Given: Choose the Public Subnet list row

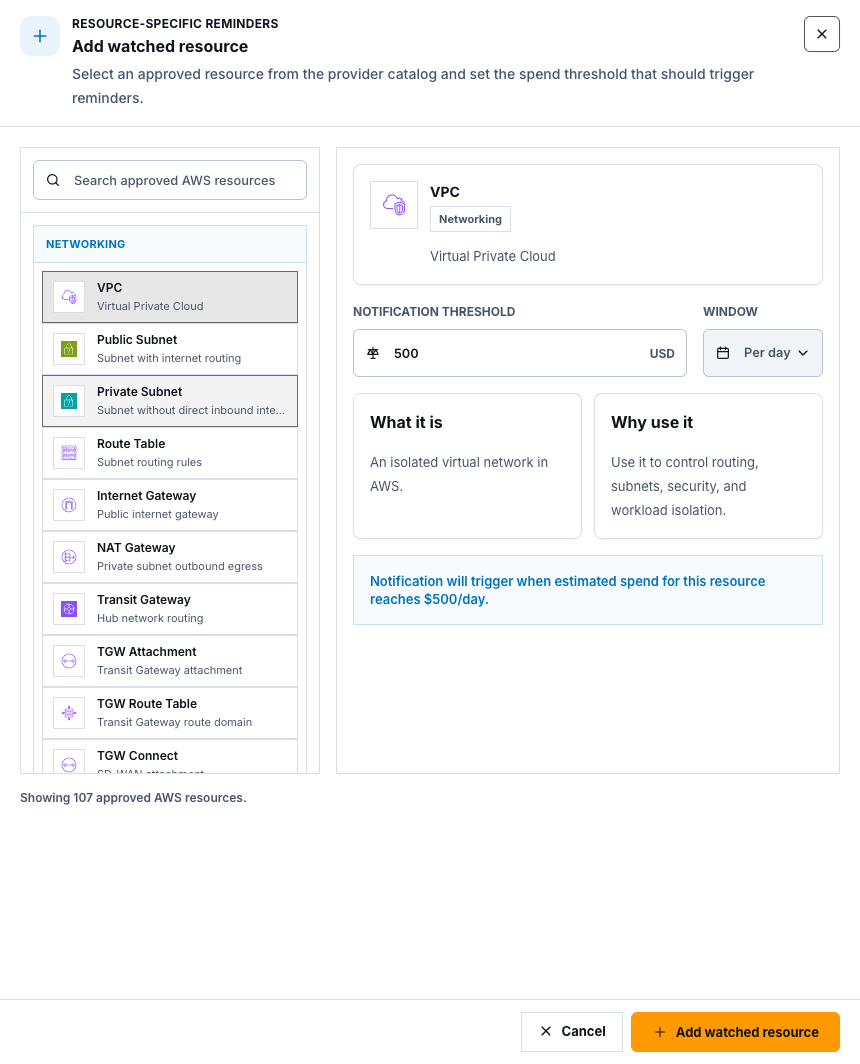Looking at the screenshot, I should point(170,349).
